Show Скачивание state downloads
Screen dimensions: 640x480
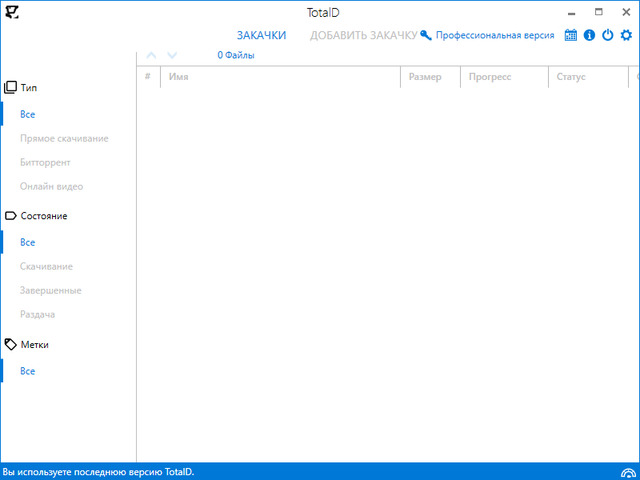[x=46, y=267]
